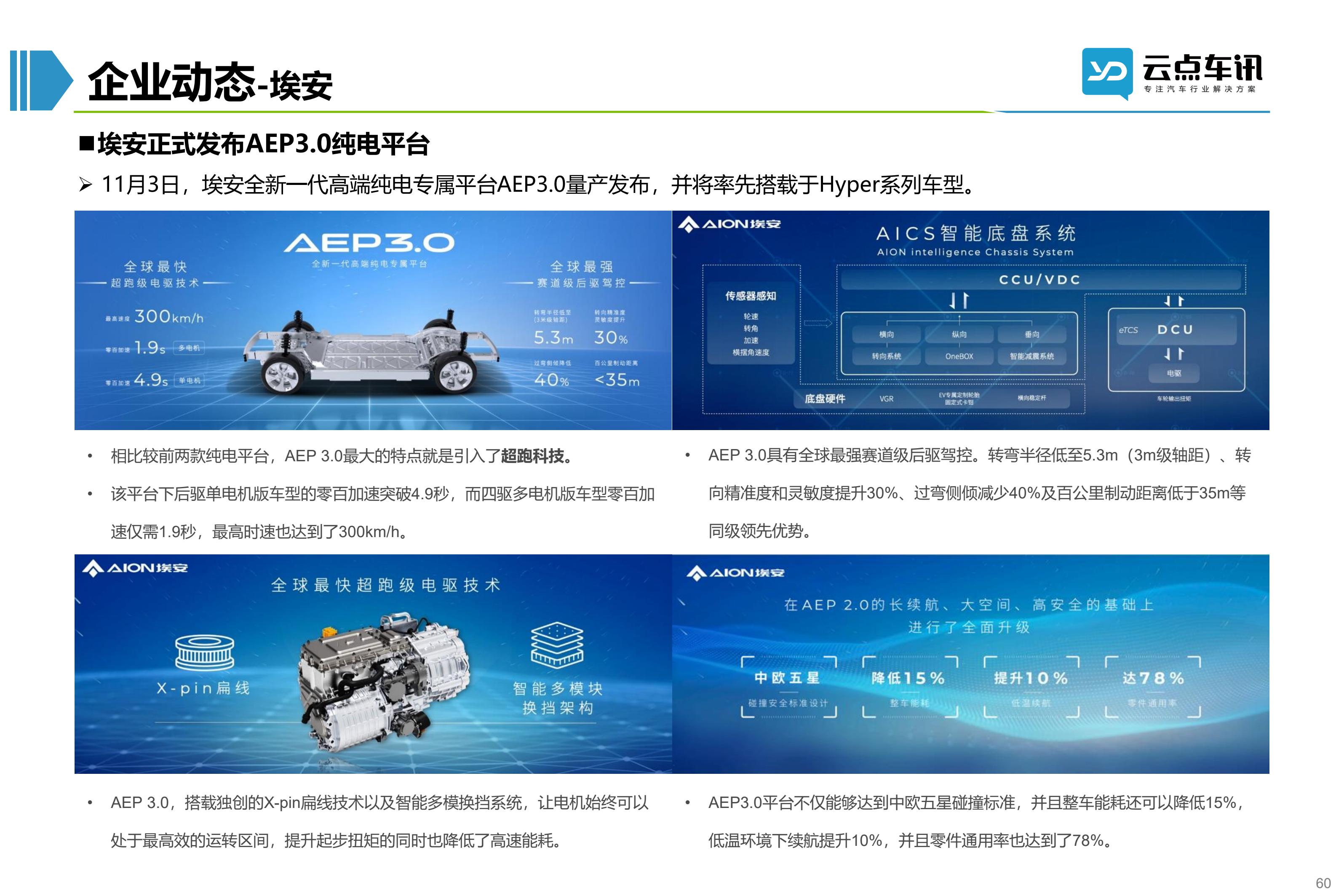Click bullet about X-pin扁线技术
The width and height of the screenshot is (1344, 896).
(x=380, y=822)
